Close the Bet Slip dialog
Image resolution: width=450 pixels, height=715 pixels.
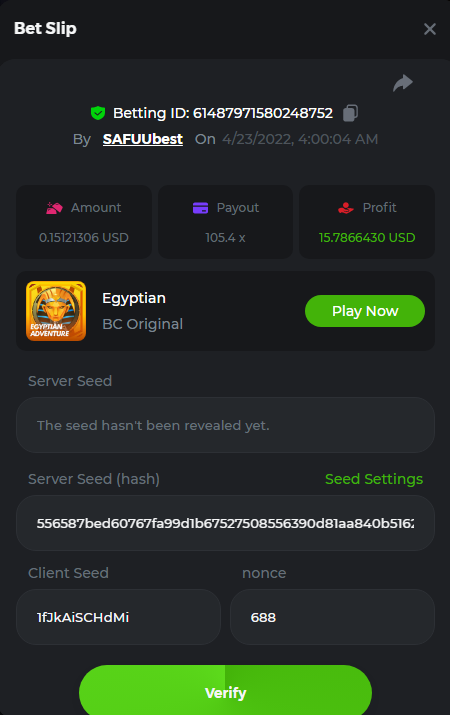tap(429, 29)
